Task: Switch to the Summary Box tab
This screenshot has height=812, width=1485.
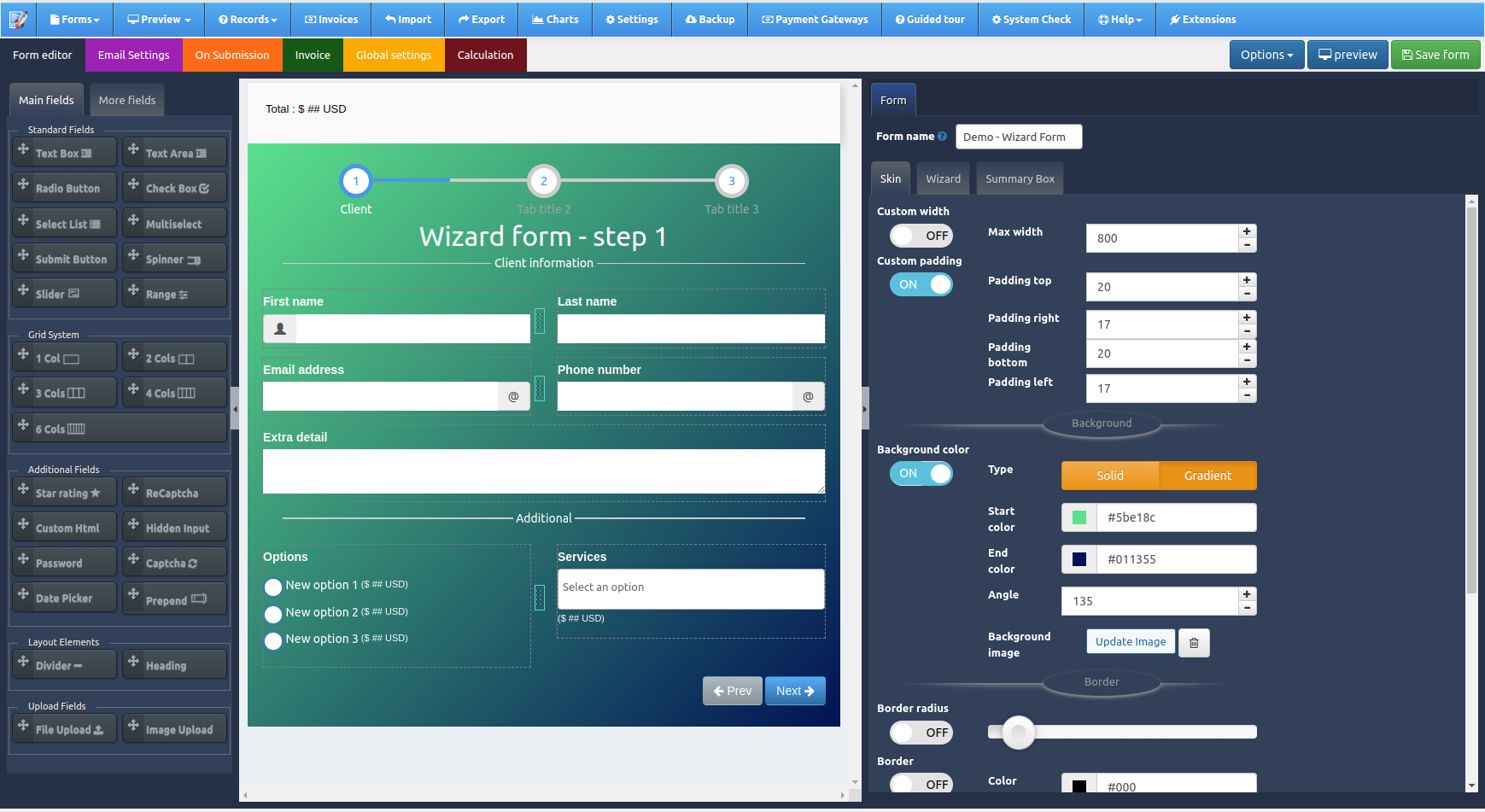Action: (1019, 178)
